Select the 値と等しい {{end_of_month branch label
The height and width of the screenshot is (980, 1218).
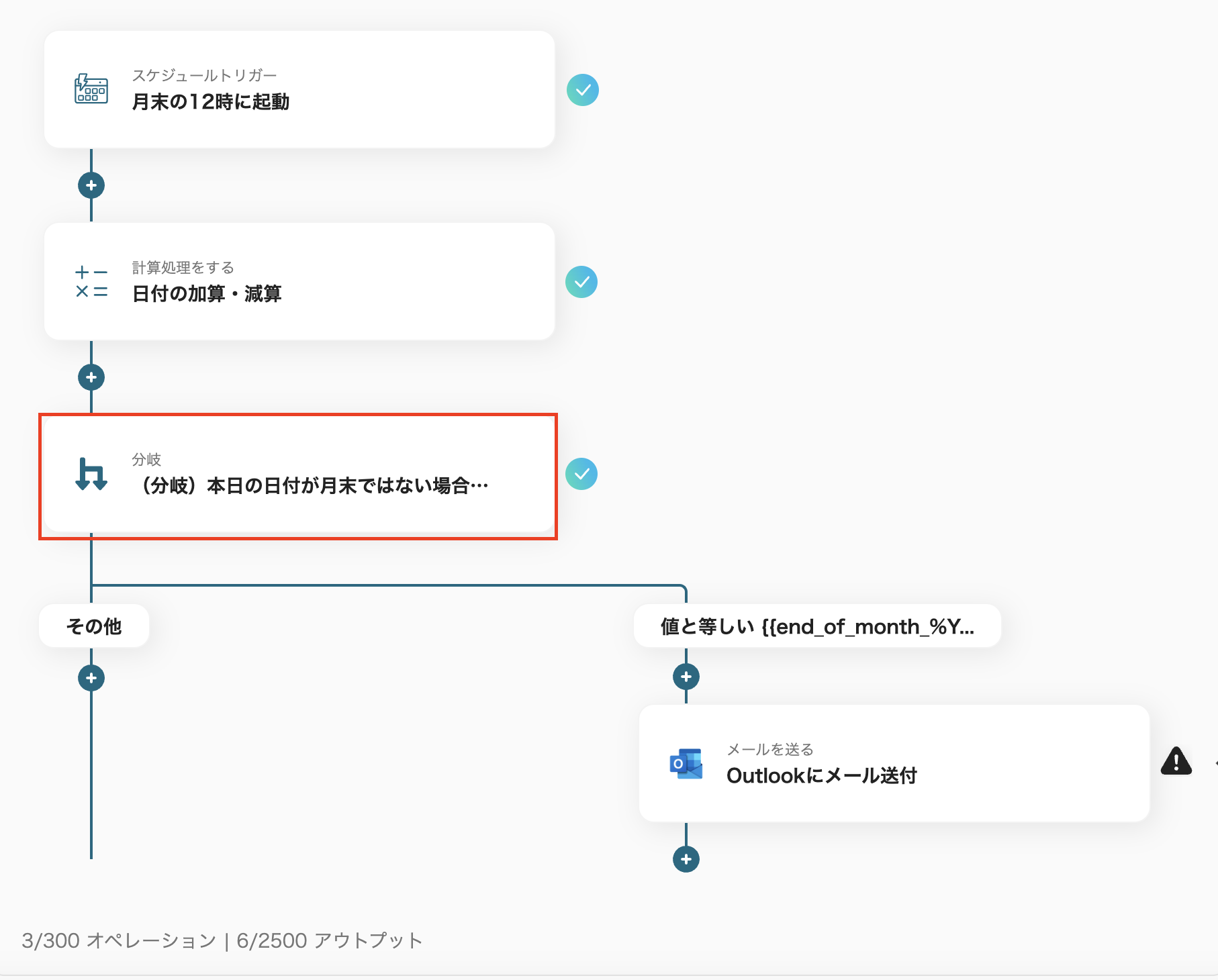coord(817,626)
